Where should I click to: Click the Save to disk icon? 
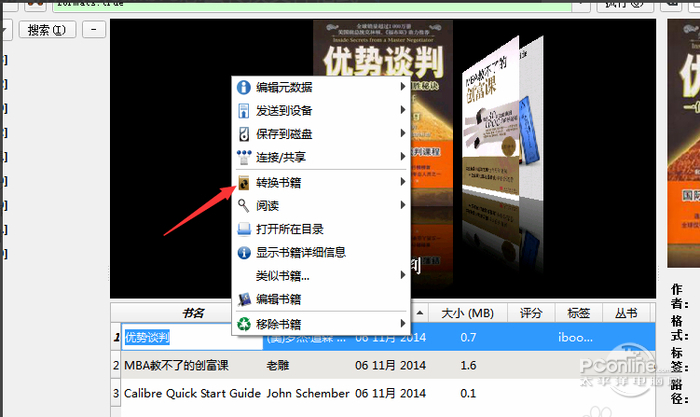244,134
